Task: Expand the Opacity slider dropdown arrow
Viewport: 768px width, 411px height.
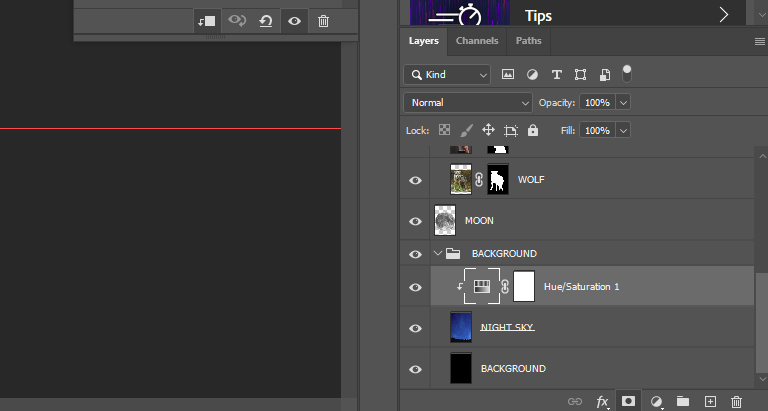Action: [624, 102]
